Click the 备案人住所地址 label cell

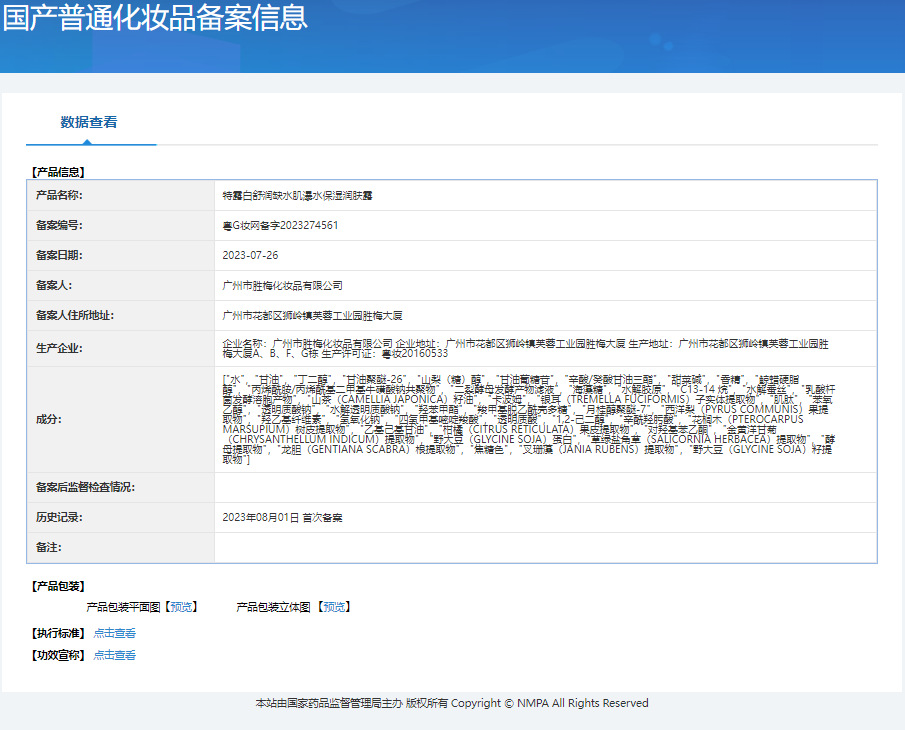[x=121, y=316]
